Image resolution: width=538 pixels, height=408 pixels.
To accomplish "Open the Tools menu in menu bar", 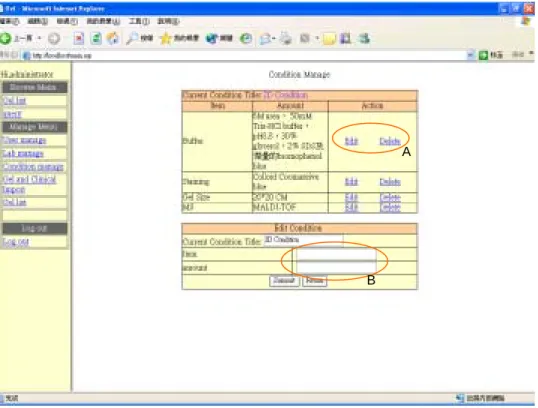I will [x=139, y=22].
